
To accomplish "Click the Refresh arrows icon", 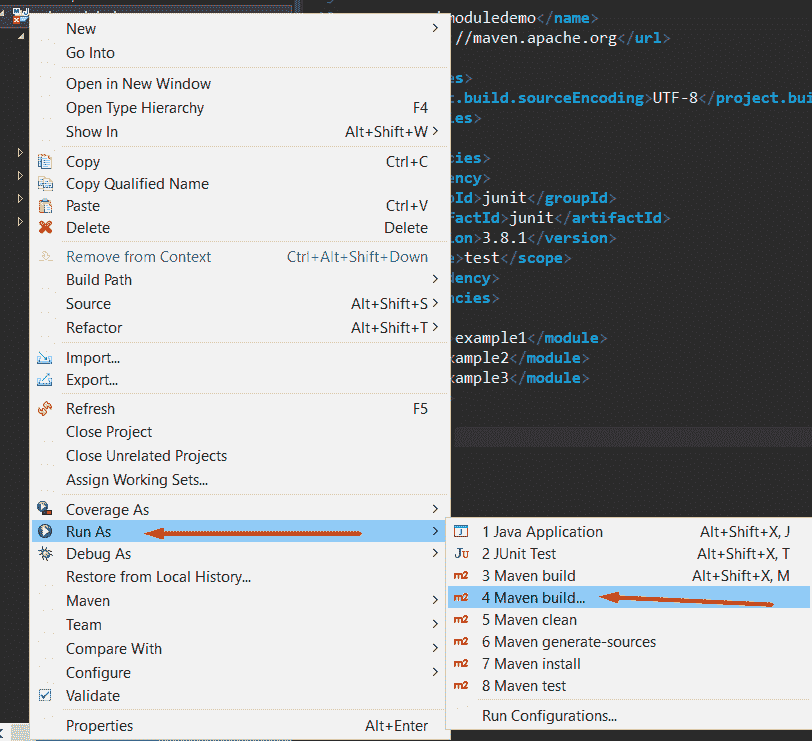I will pos(45,409).
